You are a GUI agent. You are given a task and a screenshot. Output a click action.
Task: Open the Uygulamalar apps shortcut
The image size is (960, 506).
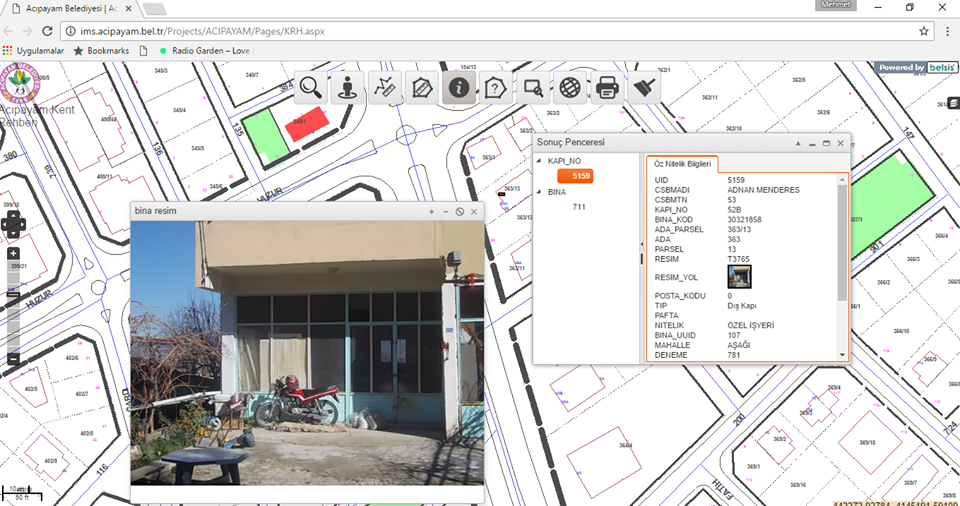coord(33,51)
